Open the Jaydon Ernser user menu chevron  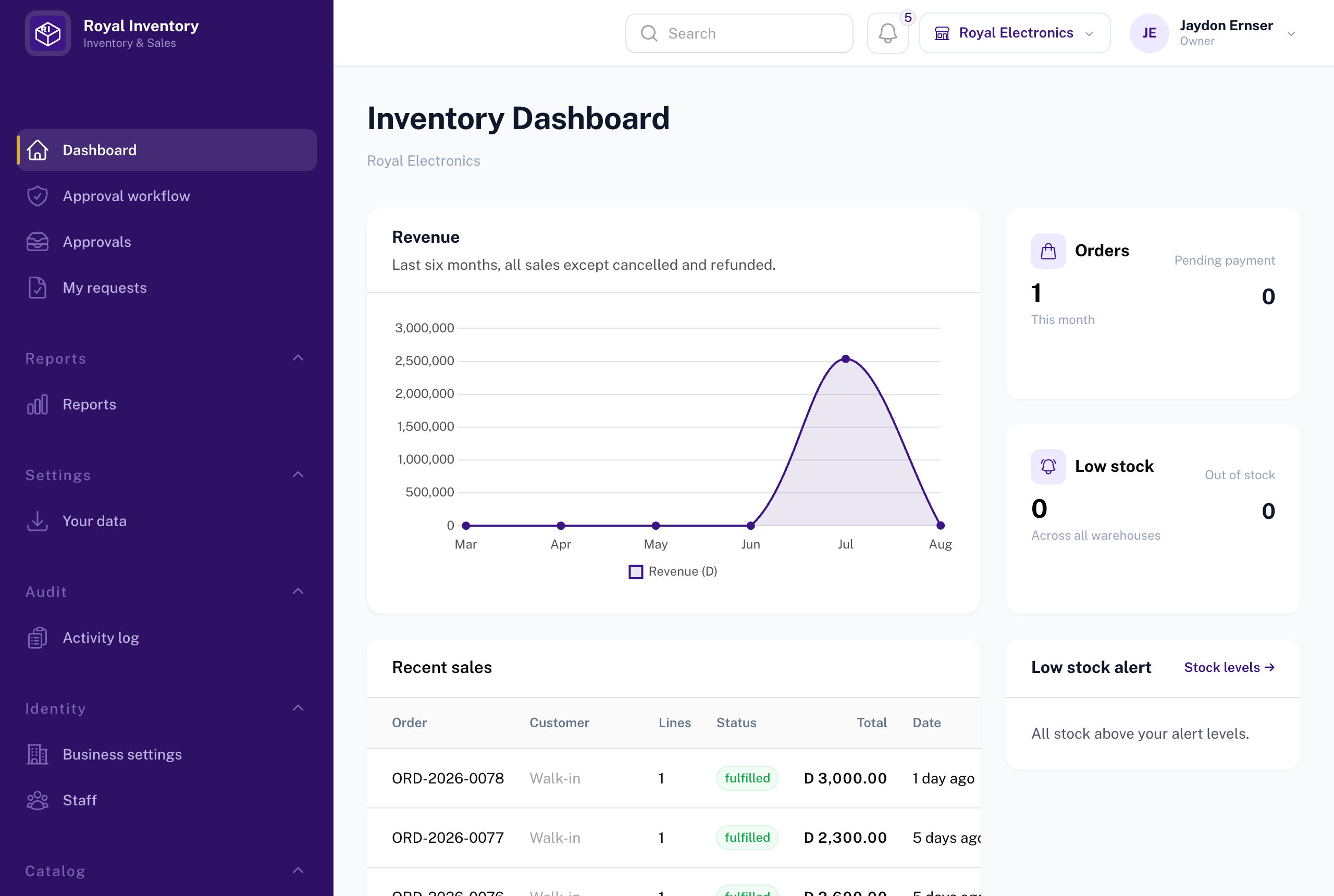[x=1291, y=34]
